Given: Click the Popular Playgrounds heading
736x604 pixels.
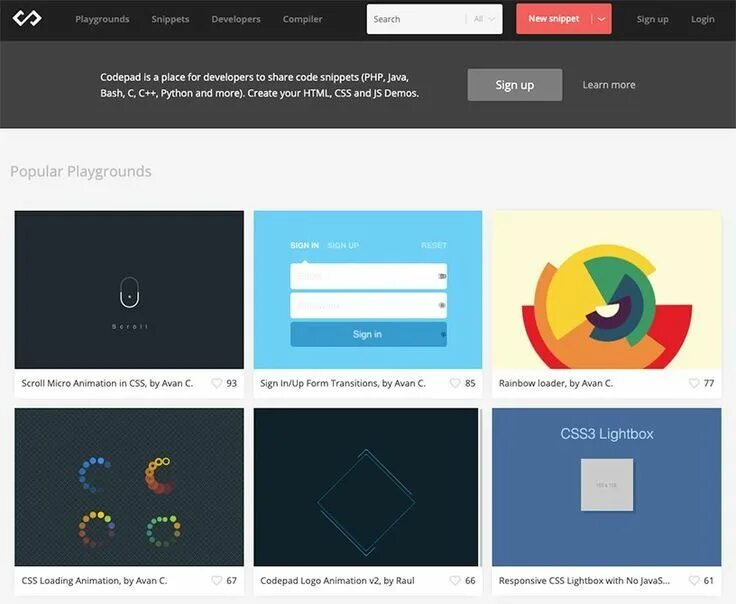Looking at the screenshot, I should (81, 171).
